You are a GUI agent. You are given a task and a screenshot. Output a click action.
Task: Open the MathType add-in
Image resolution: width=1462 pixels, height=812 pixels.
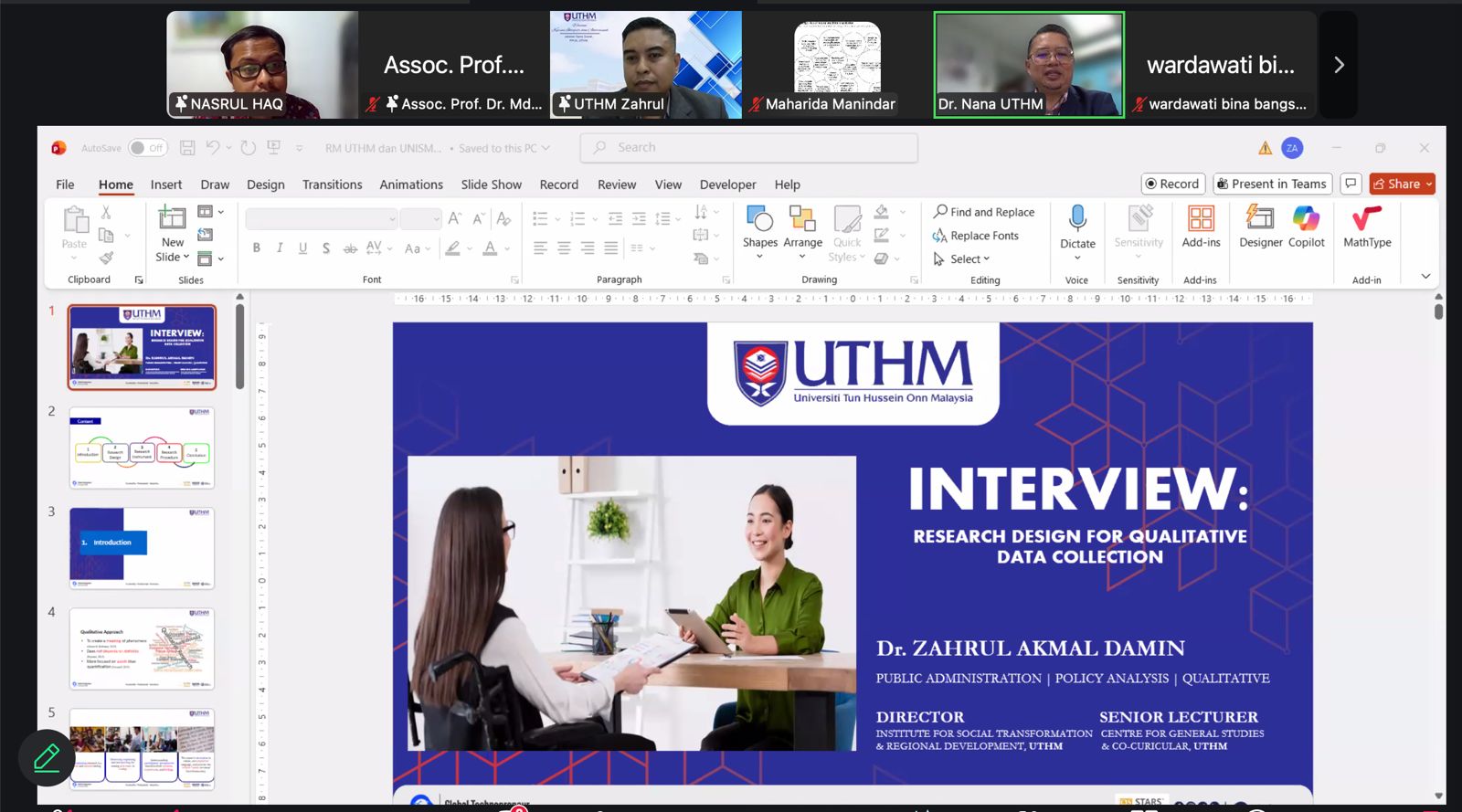pos(1367,219)
